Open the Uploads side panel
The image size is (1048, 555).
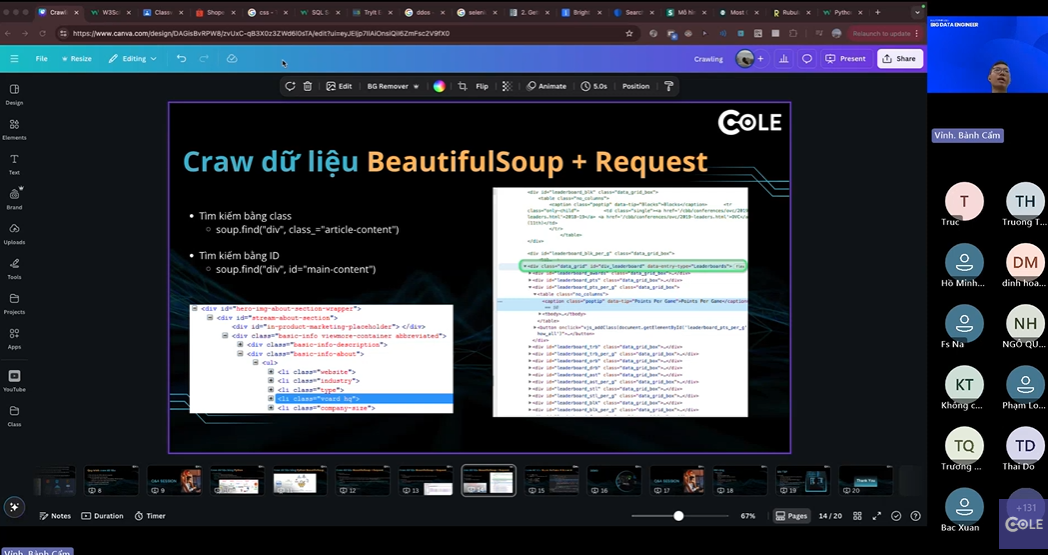[x=14, y=234]
